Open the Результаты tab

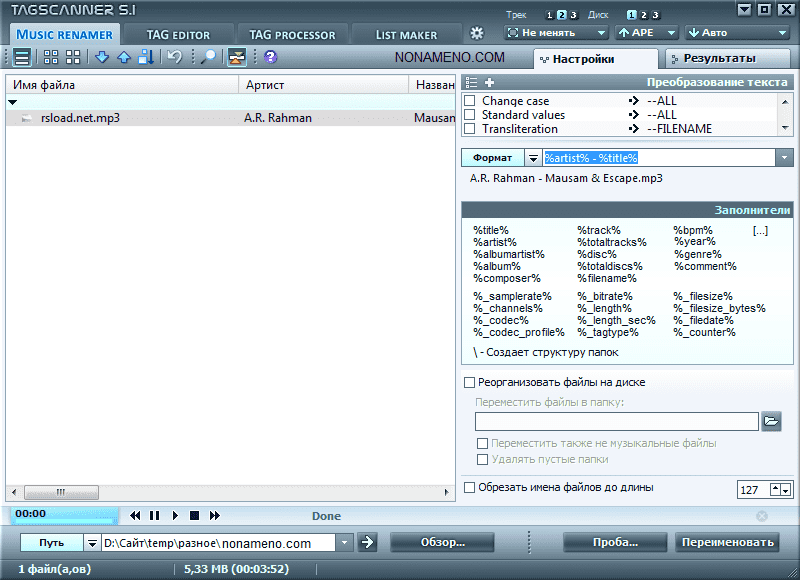tap(718, 59)
